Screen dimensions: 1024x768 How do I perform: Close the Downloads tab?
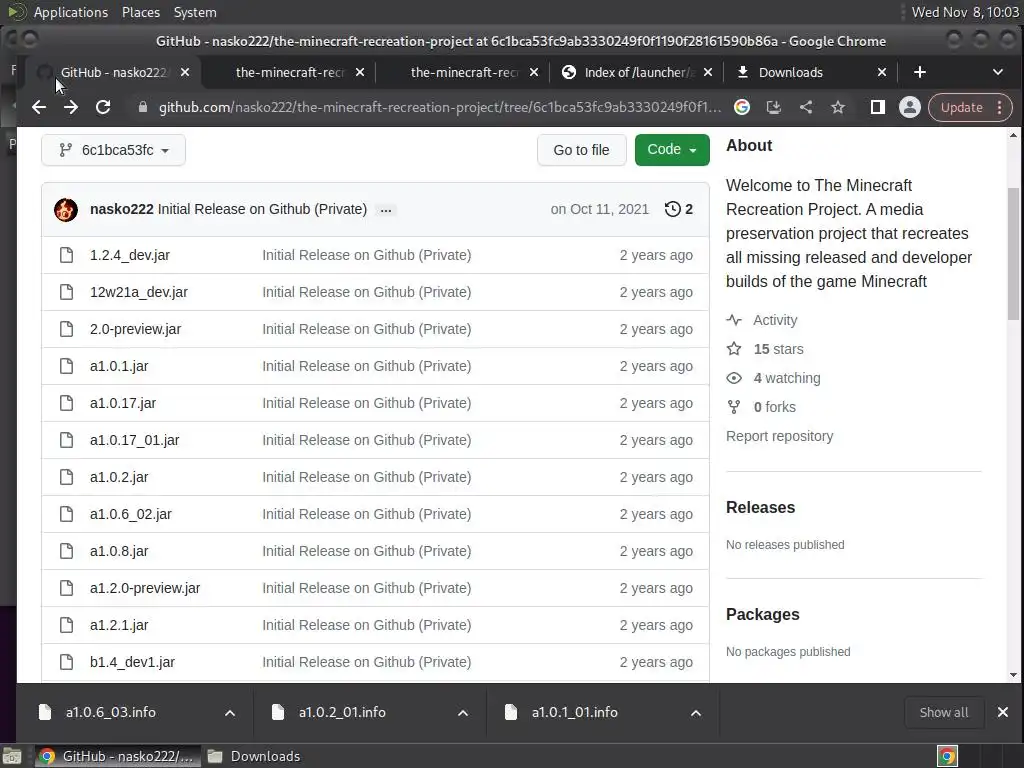882,72
